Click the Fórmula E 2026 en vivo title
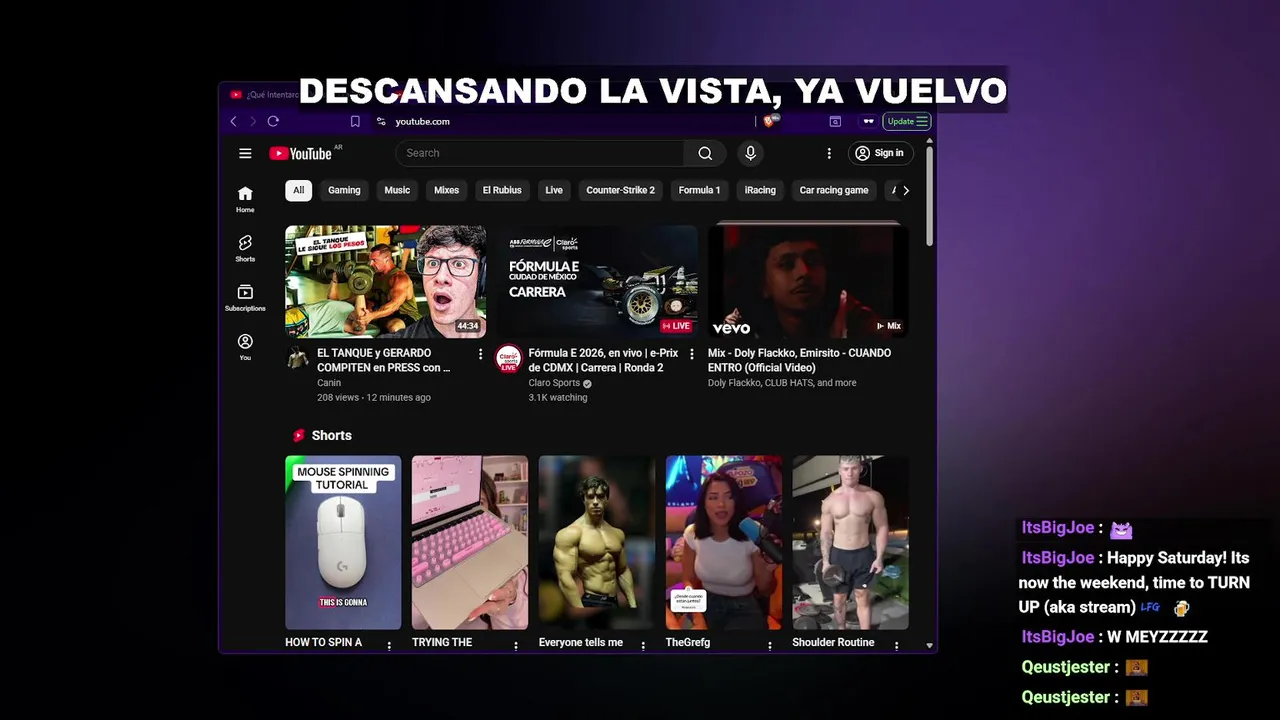The height and width of the screenshot is (720, 1280). coord(603,360)
